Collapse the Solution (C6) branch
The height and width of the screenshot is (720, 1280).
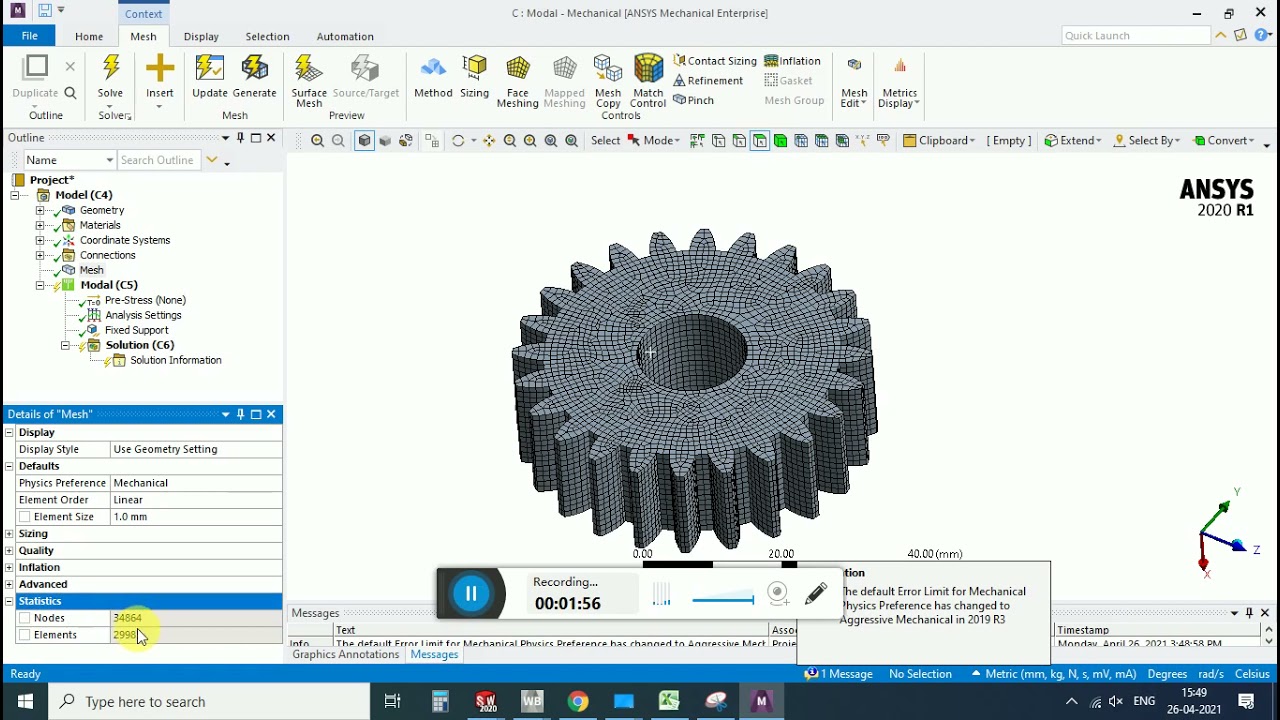click(x=65, y=345)
